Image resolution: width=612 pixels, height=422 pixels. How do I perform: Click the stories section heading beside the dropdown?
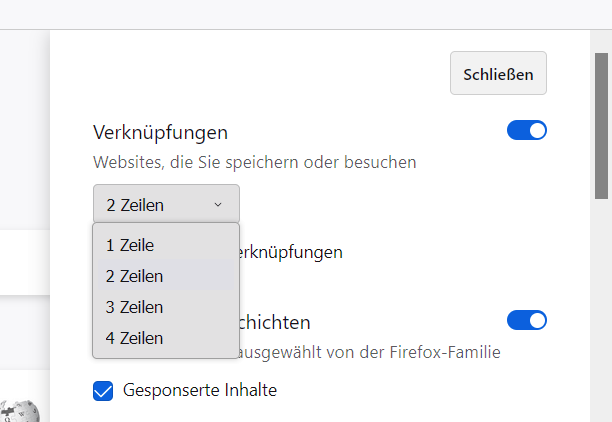click(275, 322)
